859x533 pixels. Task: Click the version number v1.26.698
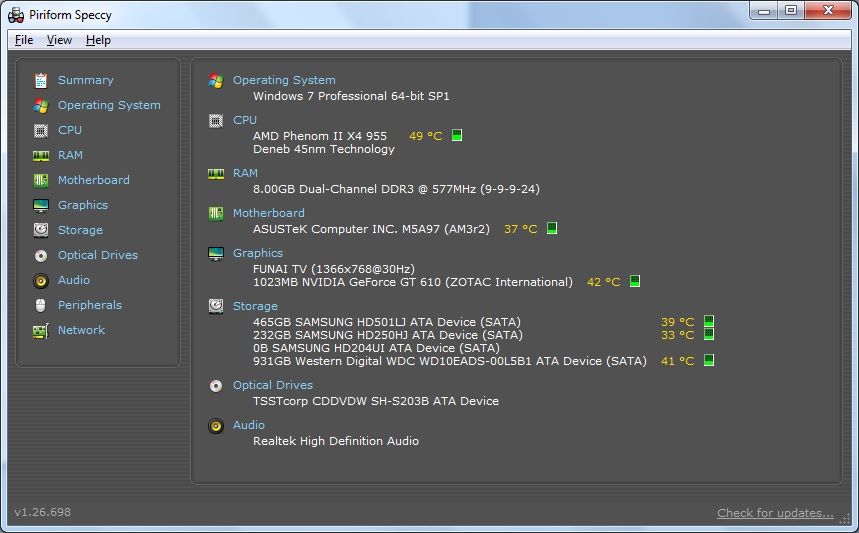43,512
